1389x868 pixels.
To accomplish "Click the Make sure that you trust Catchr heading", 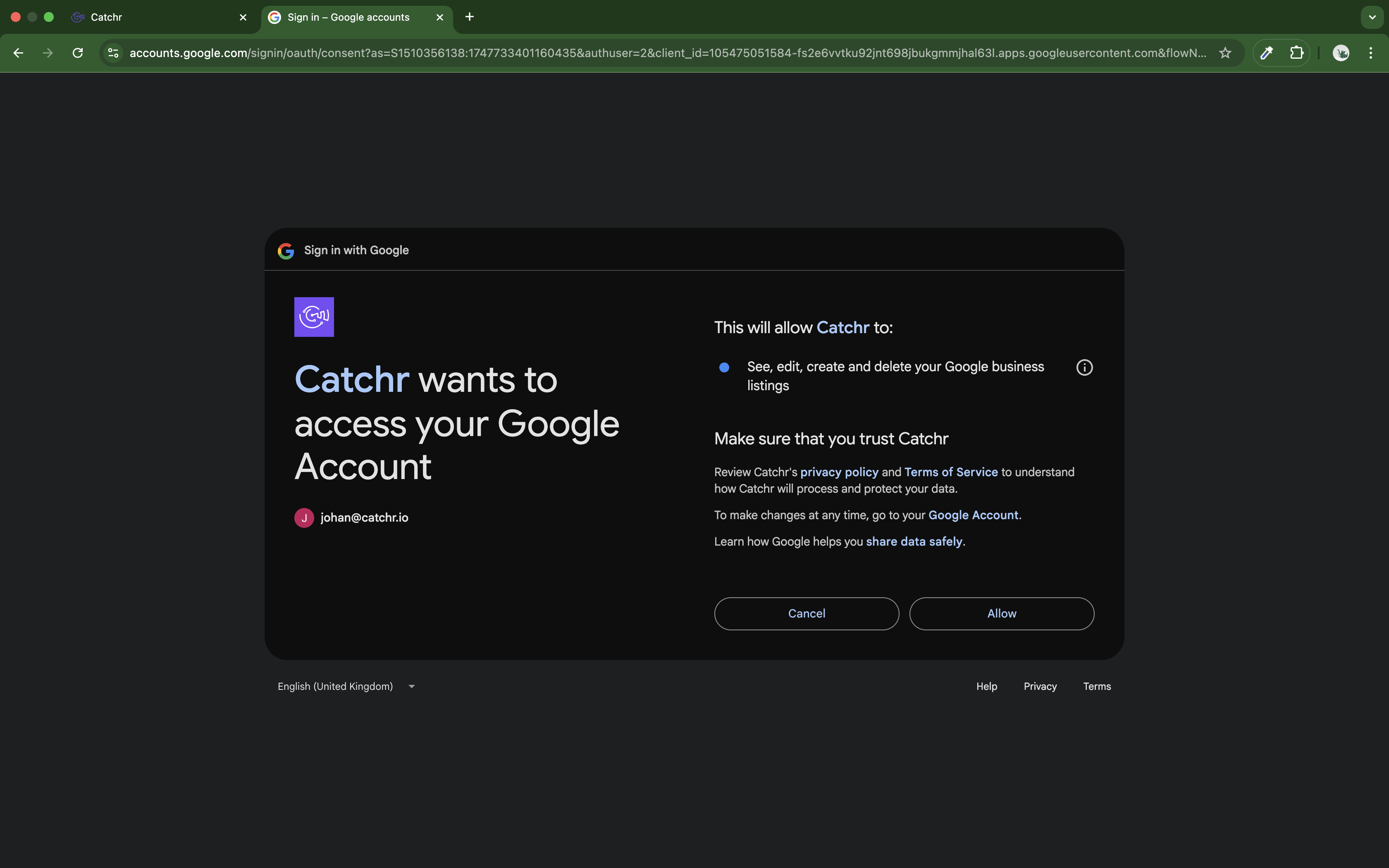I will 831,439.
